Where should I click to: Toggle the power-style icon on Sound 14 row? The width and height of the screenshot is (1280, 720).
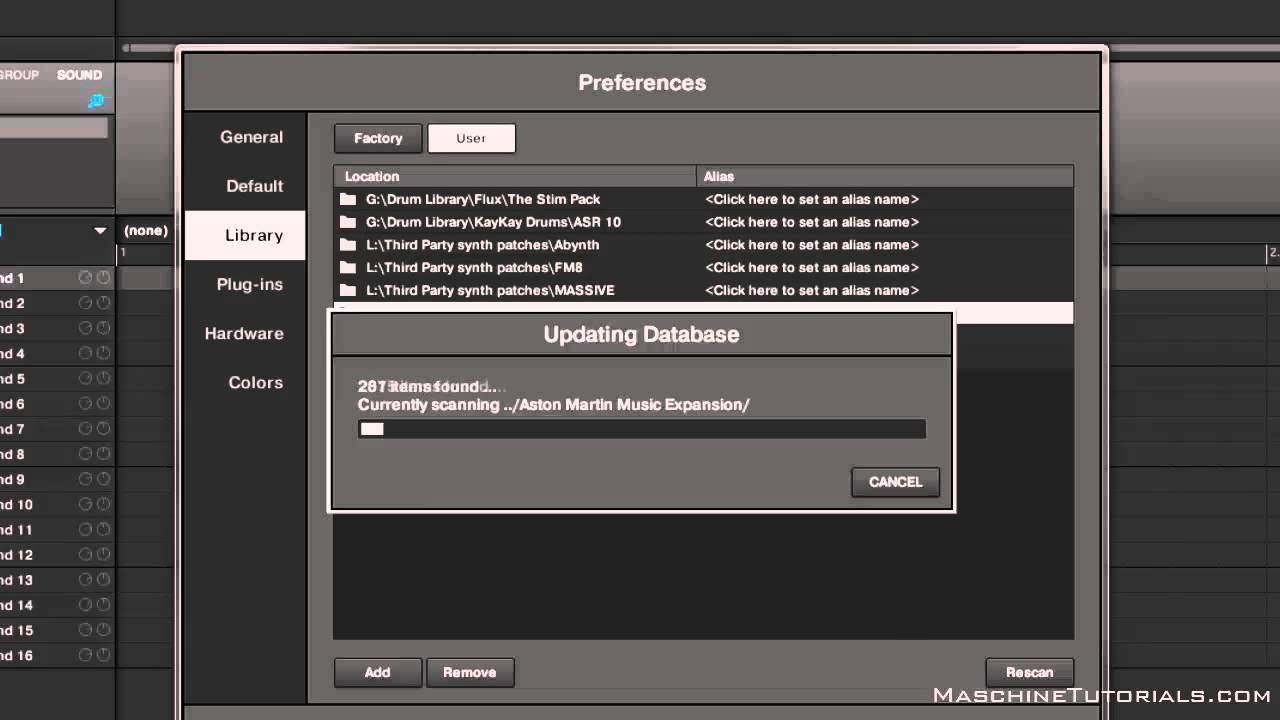[x=103, y=605]
